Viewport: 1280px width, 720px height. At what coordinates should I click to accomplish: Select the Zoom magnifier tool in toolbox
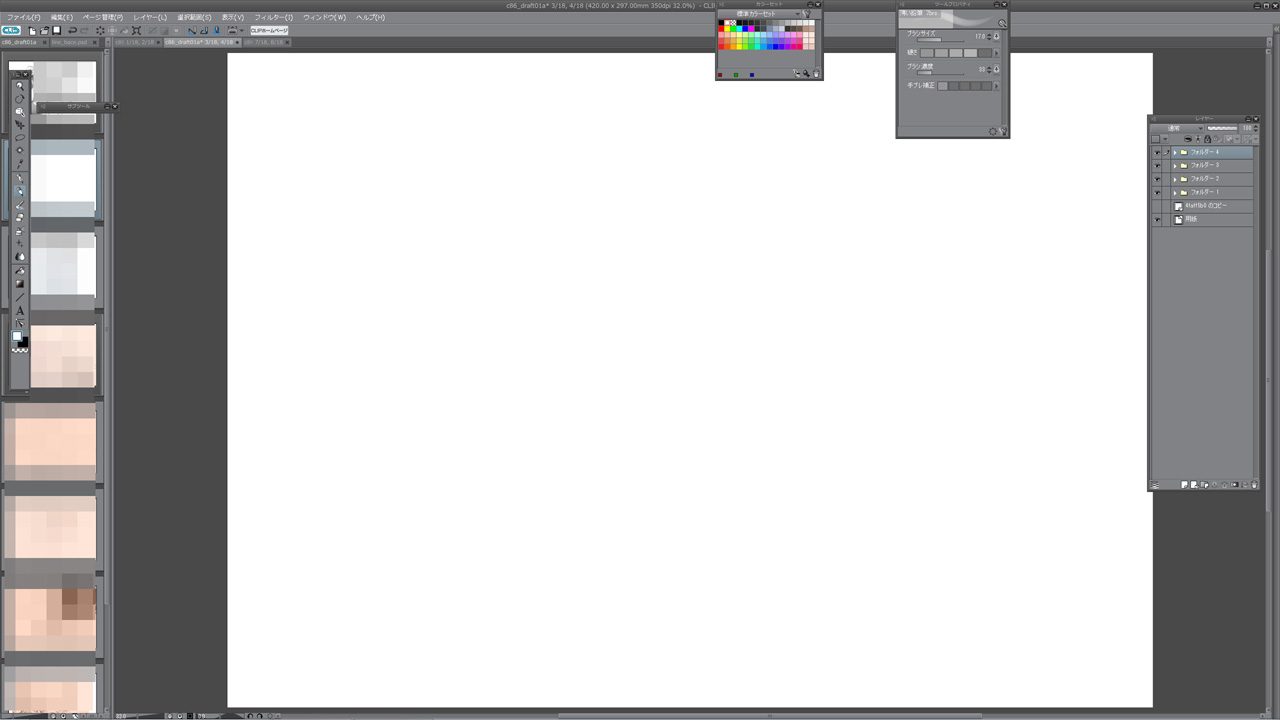click(20, 86)
